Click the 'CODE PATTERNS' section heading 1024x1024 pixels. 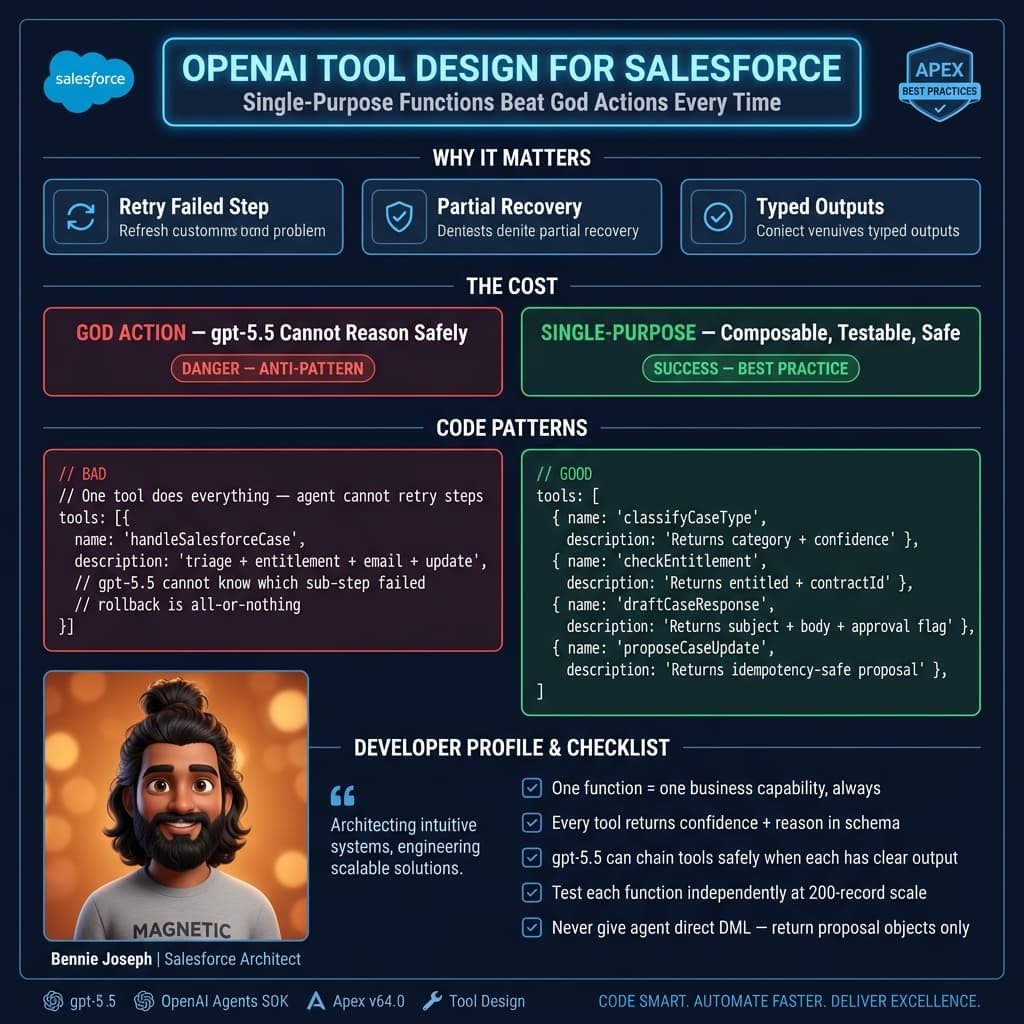pyautogui.click(x=511, y=428)
